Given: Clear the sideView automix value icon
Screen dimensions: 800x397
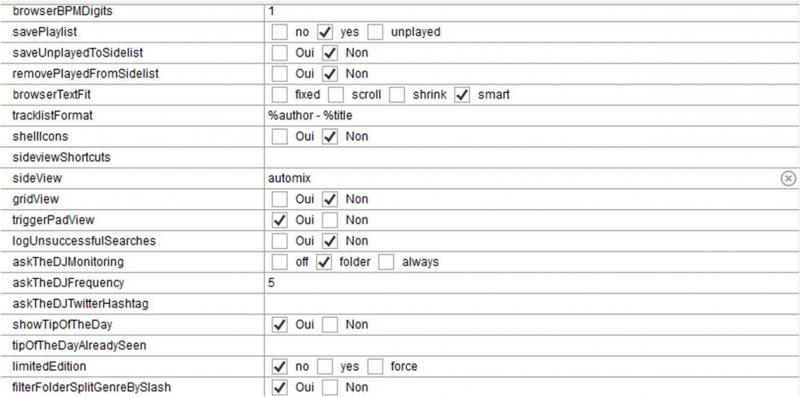Looking at the screenshot, I should 788,178.
